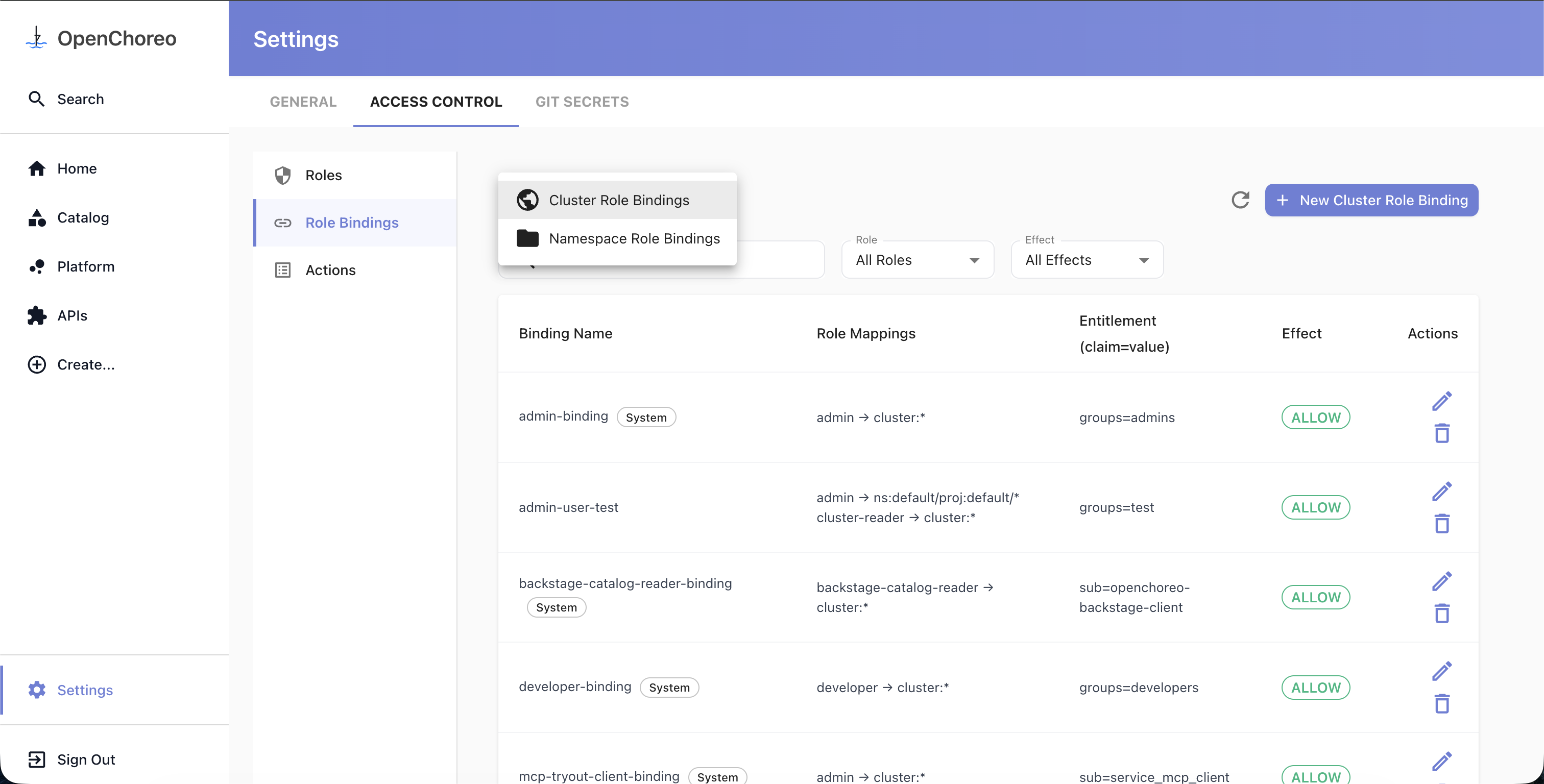The height and width of the screenshot is (784, 1544).
Task: Delete the developer-binding with trash icon
Action: coord(1441,703)
